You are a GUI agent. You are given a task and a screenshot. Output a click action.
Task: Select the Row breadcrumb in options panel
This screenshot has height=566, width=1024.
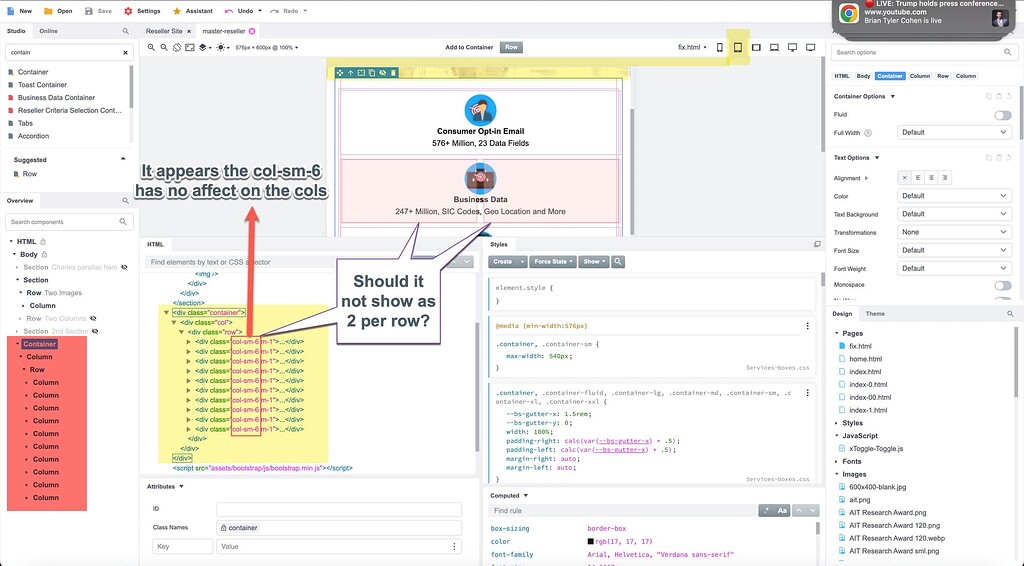pos(943,76)
